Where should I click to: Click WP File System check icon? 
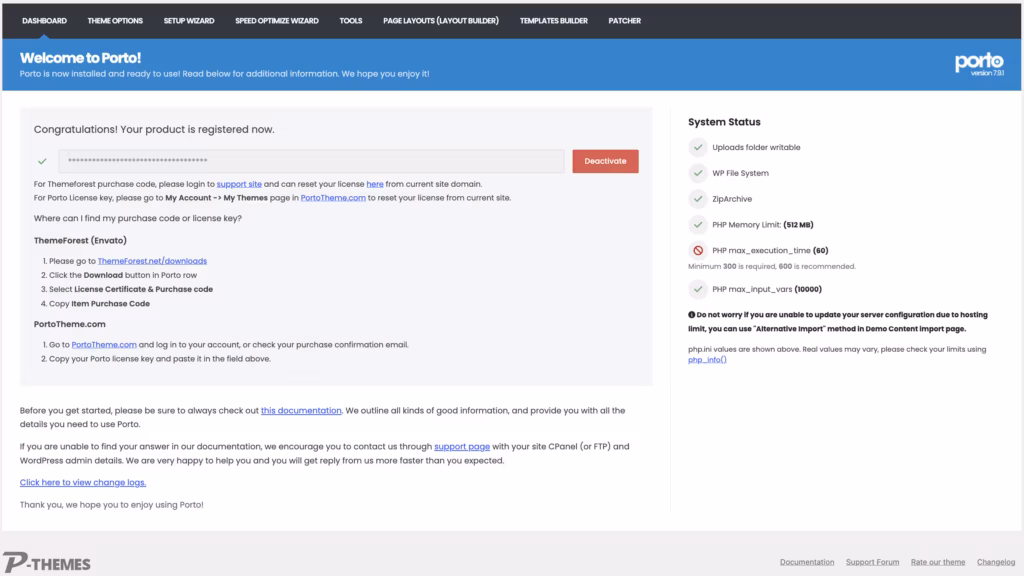pos(698,173)
